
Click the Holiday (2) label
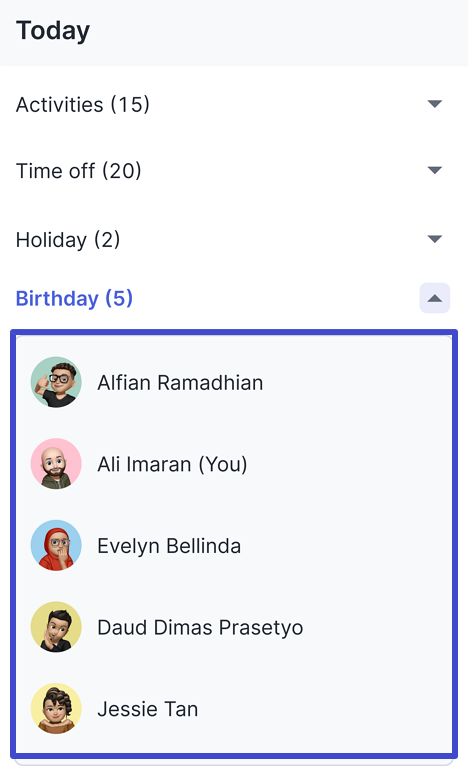(68, 240)
